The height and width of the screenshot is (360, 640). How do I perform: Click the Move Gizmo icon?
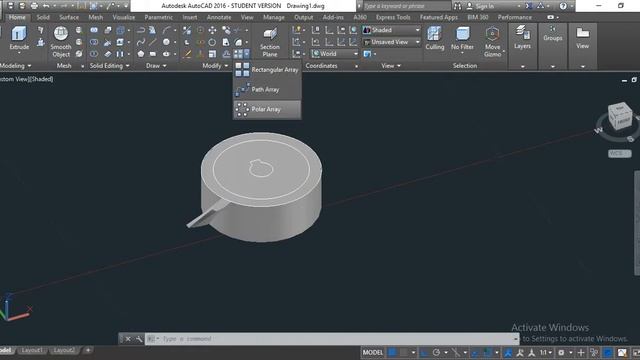coord(493,42)
